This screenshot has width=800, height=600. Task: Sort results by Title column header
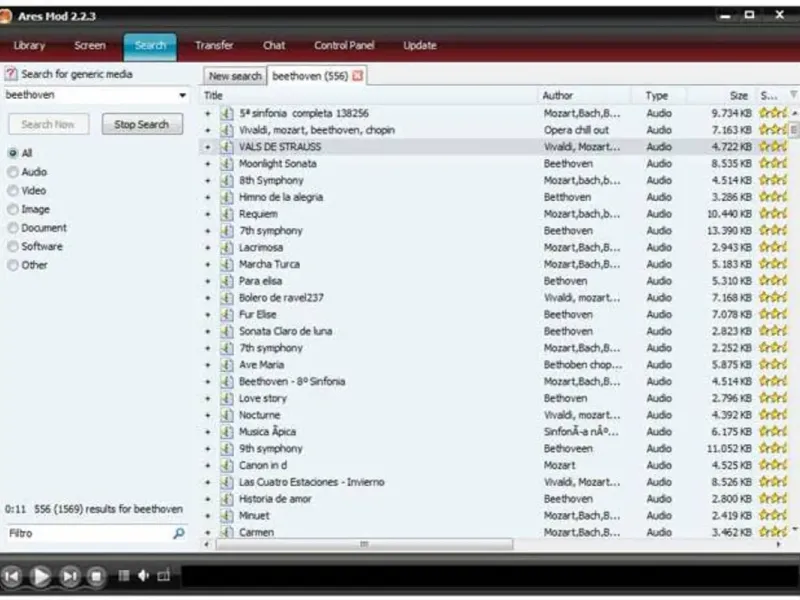(x=368, y=95)
